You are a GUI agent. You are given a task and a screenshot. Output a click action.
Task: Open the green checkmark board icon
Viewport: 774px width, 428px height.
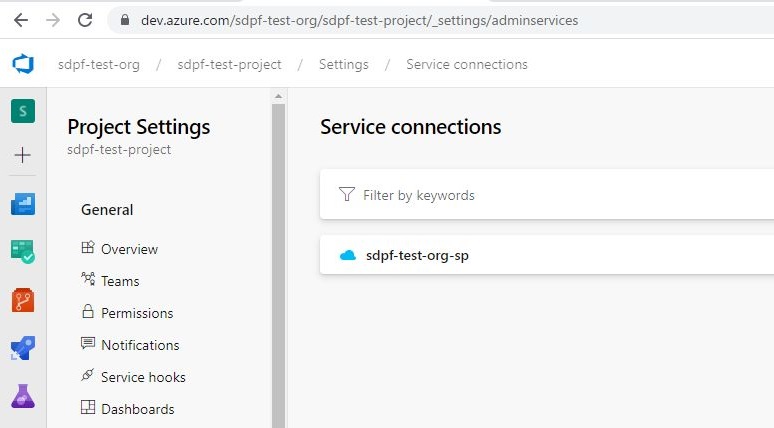pos(23,252)
